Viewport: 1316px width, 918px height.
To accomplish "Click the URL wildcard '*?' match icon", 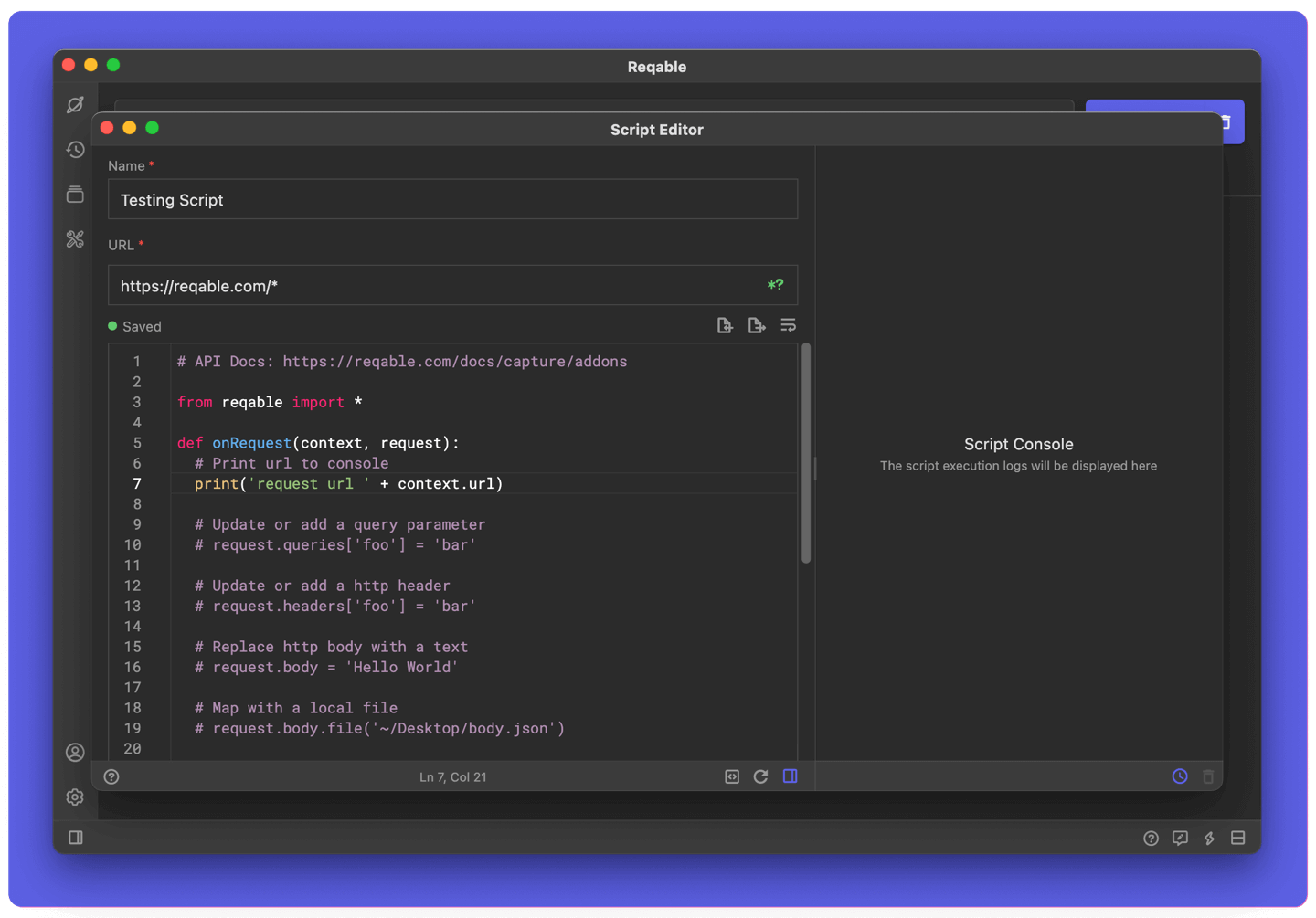I will point(775,285).
